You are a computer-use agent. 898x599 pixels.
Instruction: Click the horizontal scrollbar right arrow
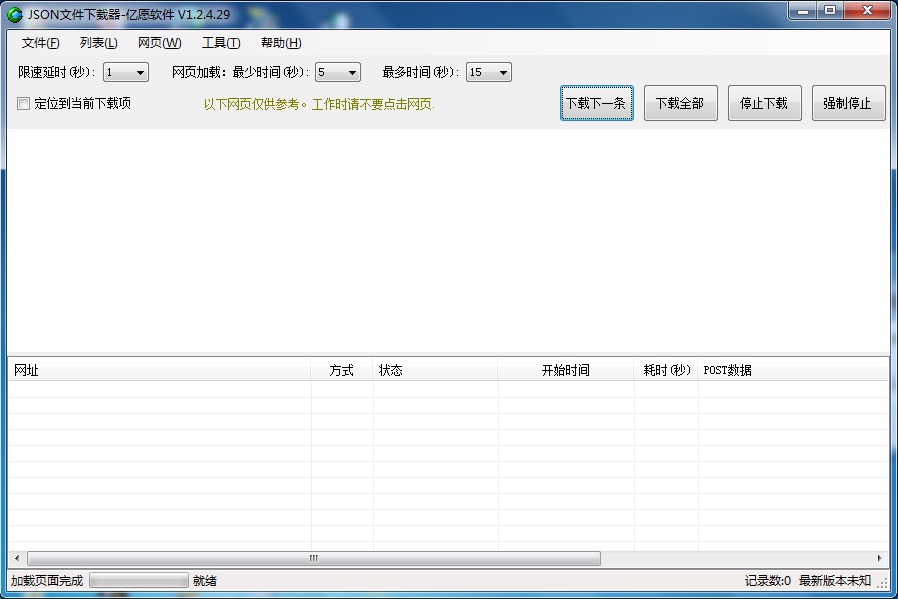[x=880, y=558]
